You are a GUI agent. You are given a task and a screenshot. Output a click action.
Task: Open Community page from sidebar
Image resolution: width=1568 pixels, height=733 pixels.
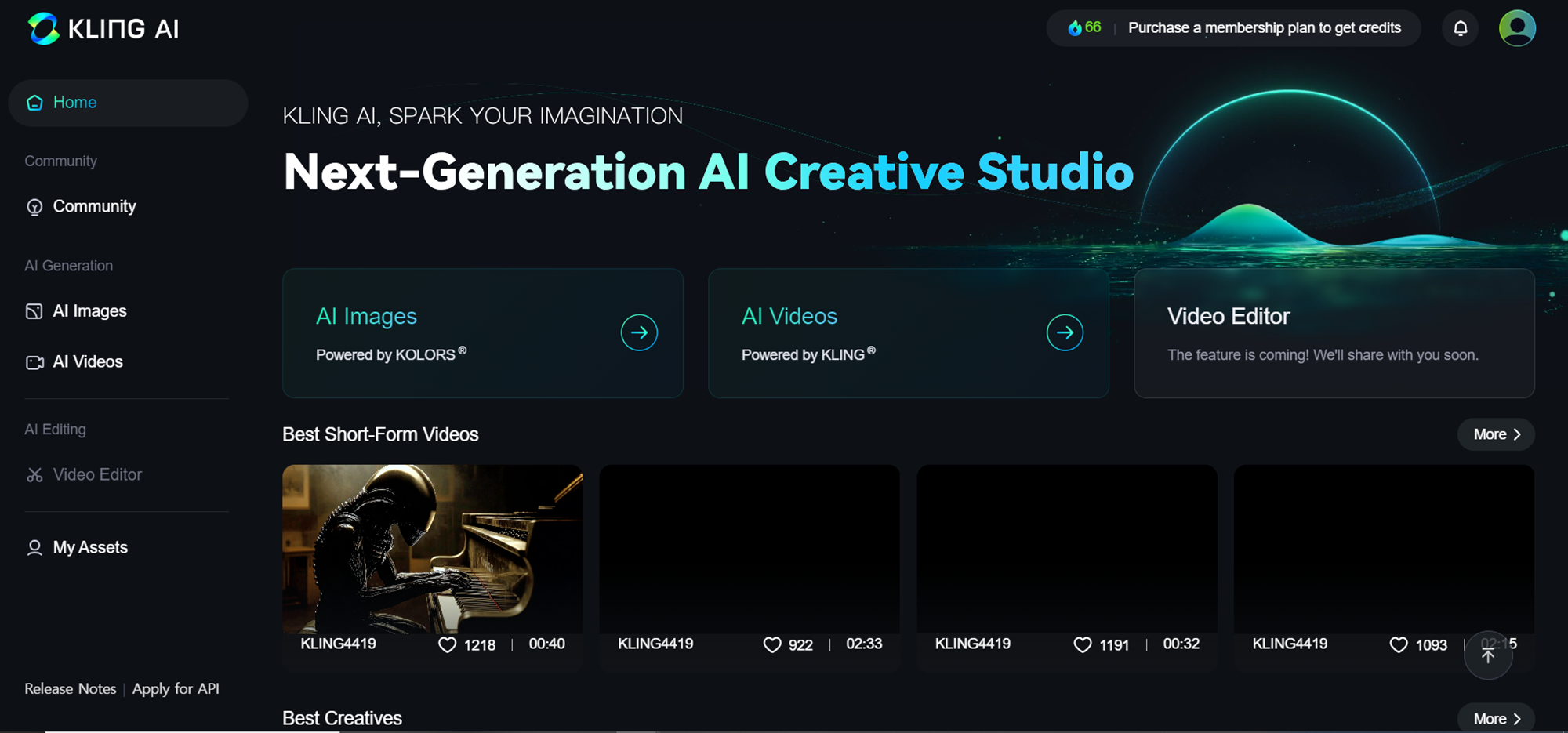point(94,206)
